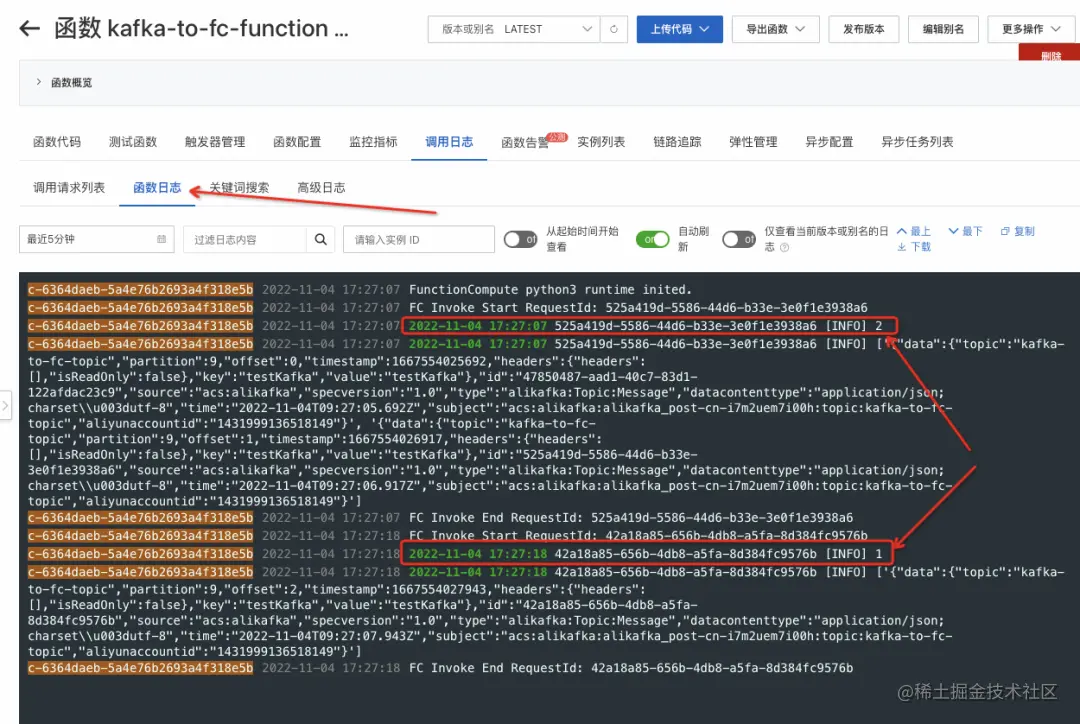Click the "[INFO] 2" log entry
Screen dimensions: 1080x724
[x=650, y=325]
